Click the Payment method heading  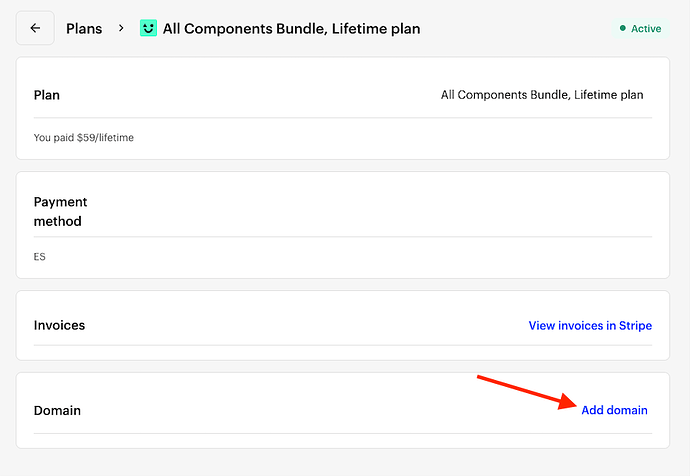point(58,211)
